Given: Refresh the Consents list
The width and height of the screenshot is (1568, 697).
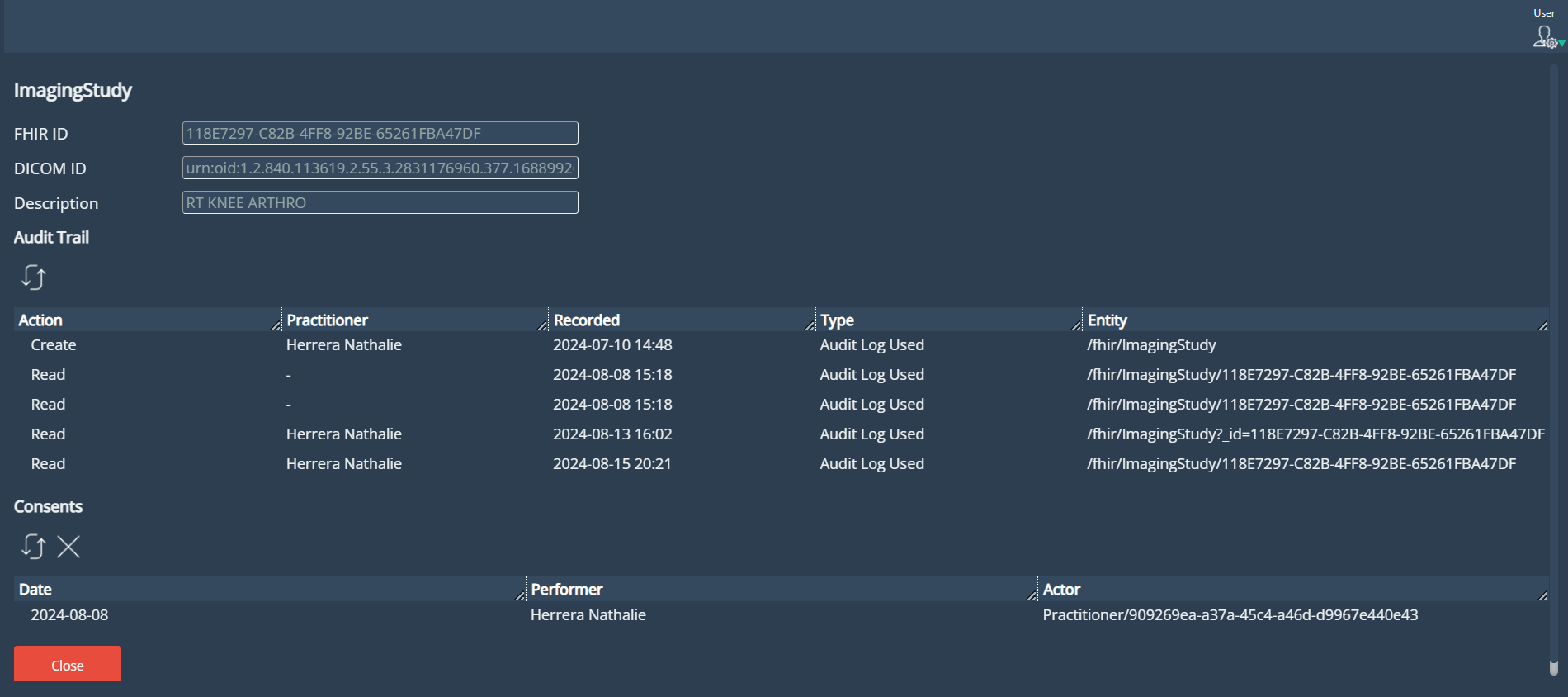Looking at the screenshot, I should pos(34,547).
